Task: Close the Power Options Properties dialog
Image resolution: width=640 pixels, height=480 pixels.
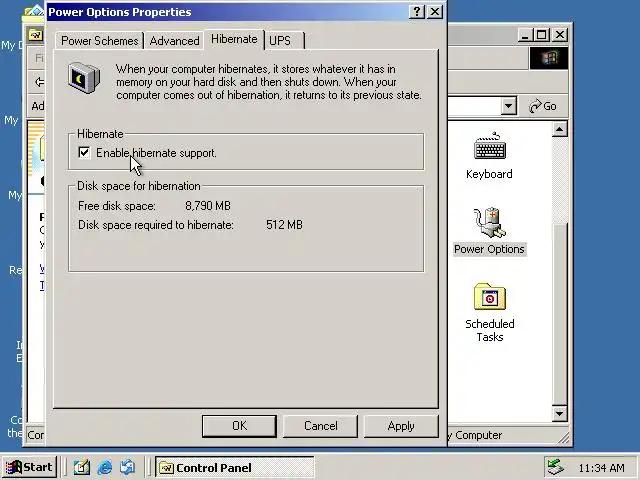Action: tap(435, 12)
